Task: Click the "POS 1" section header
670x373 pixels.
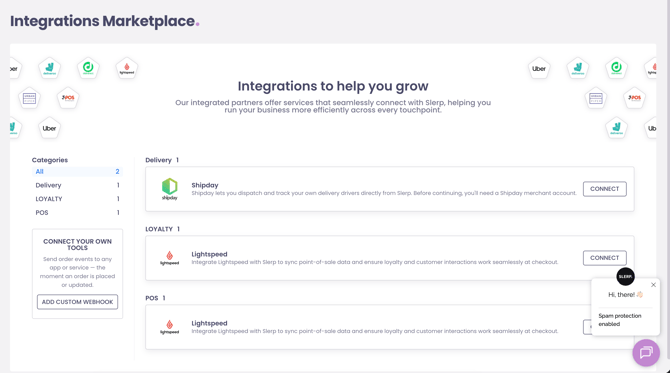Action: click(155, 298)
